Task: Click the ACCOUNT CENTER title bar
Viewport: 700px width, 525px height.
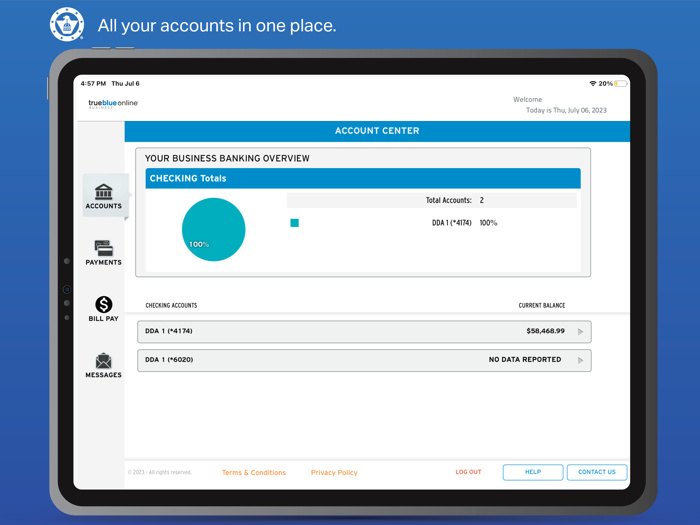Action: 377,131
